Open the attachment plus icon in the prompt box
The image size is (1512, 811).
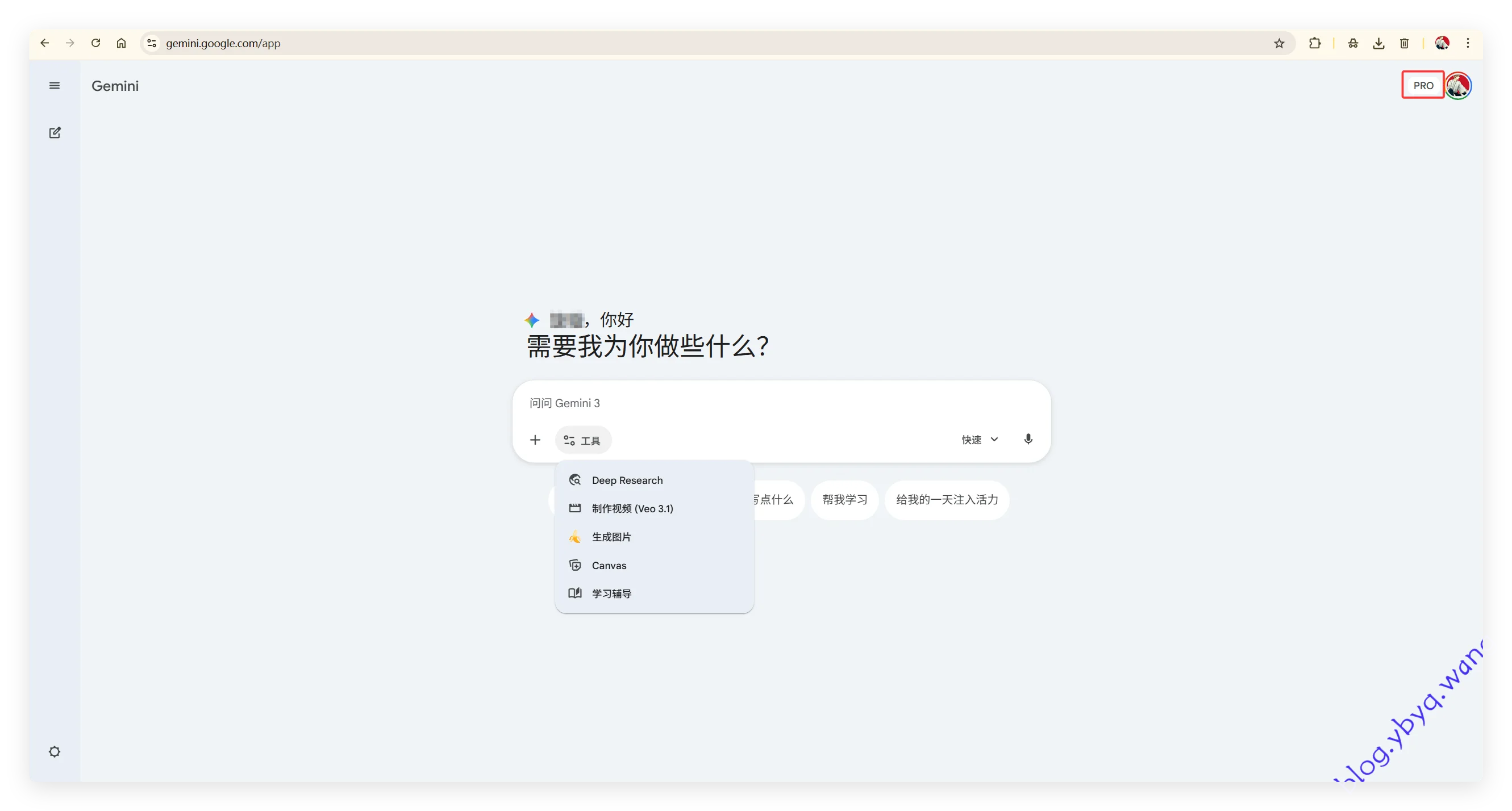tap(535, 440)
